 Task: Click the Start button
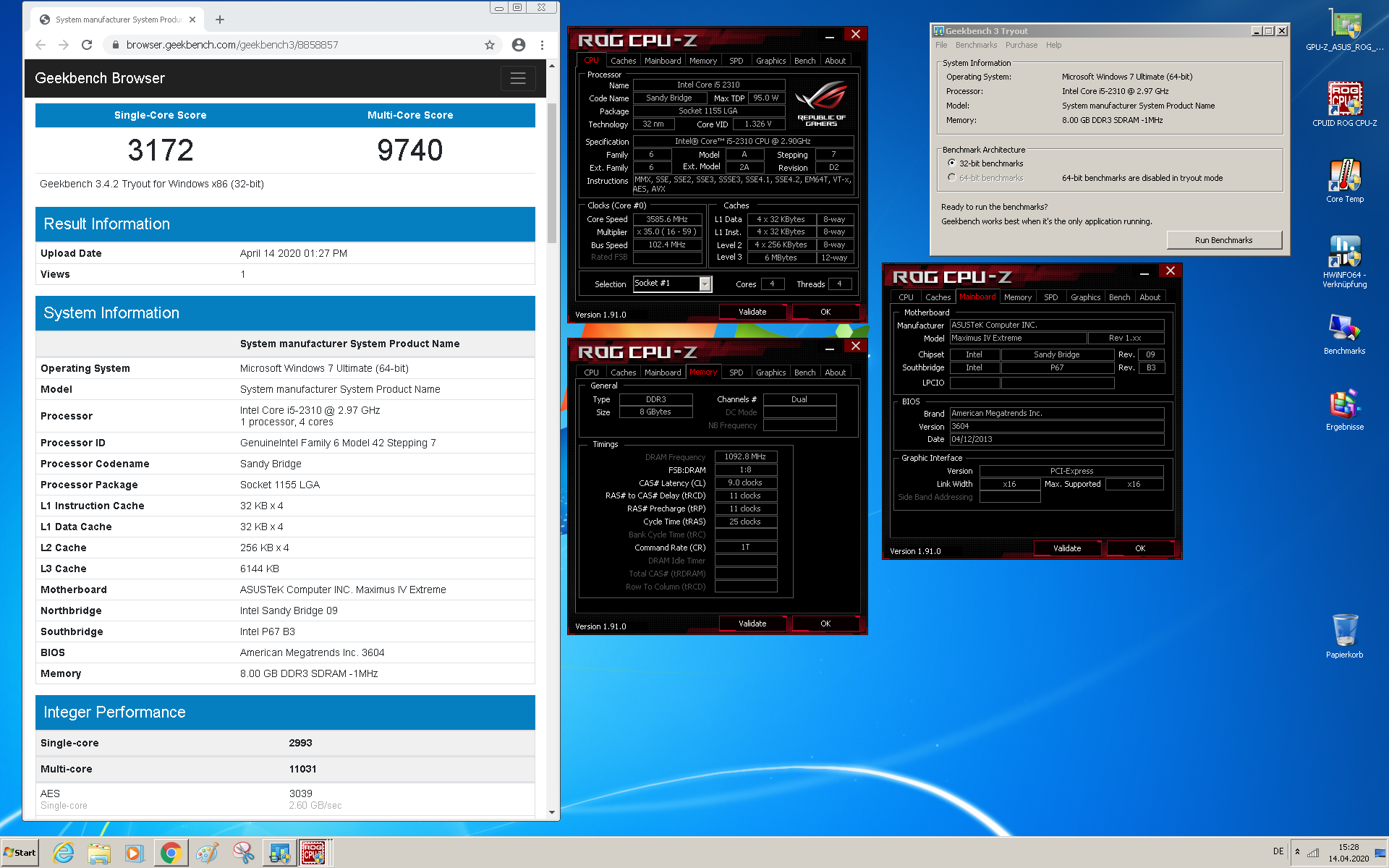(x=20, y=853)
